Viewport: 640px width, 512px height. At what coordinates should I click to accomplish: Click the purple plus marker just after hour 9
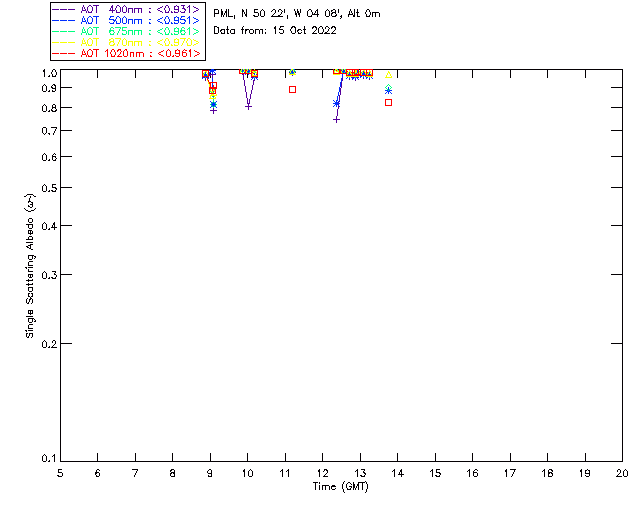point(213,111)
